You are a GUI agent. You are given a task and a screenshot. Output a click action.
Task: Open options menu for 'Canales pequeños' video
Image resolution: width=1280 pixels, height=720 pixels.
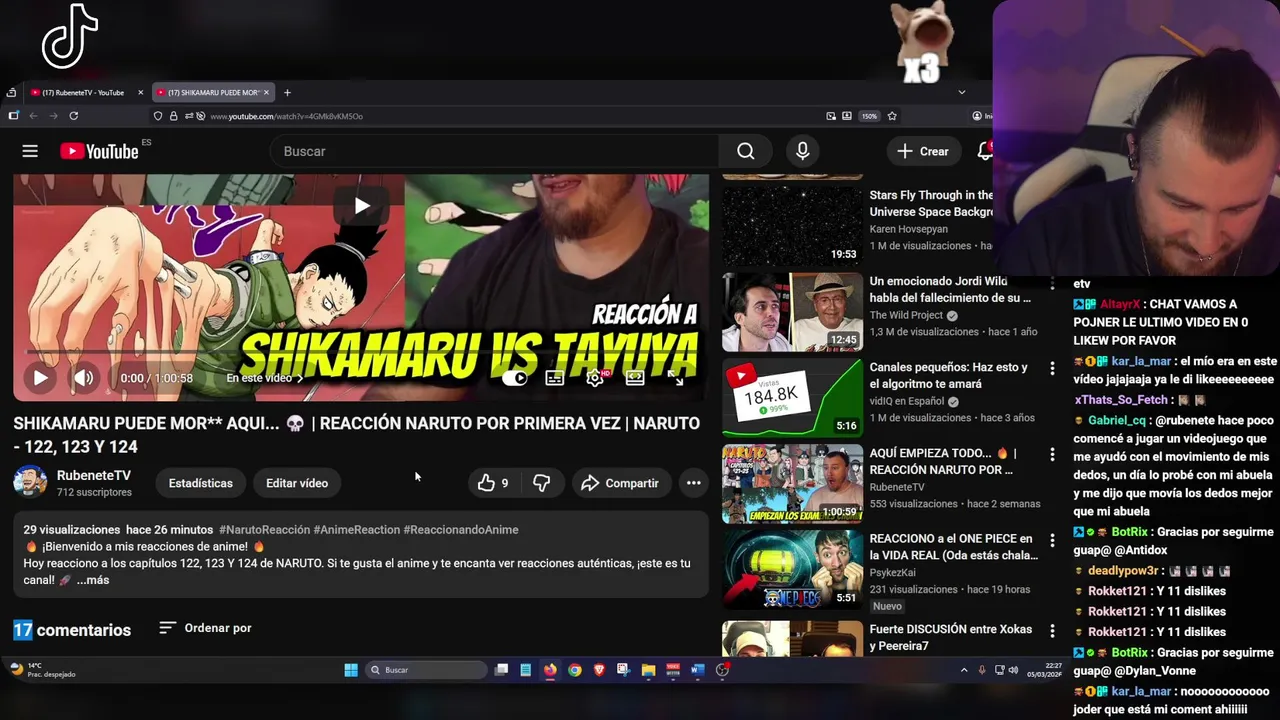[x=1052, y=369]
